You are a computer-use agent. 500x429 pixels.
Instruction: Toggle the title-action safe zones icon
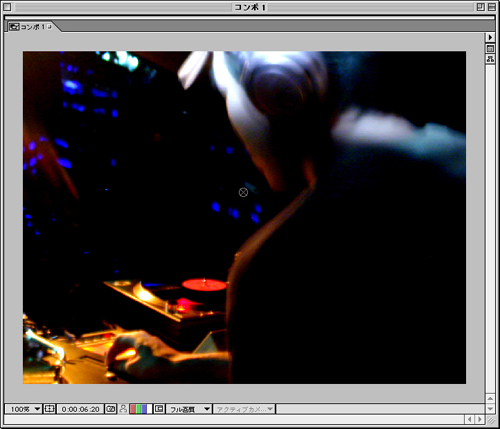(x=49, y=409)
